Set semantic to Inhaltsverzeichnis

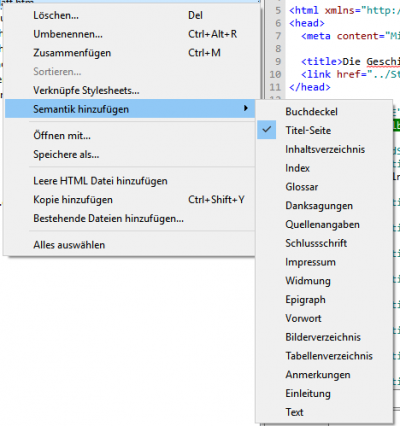[x=324, y=149]
